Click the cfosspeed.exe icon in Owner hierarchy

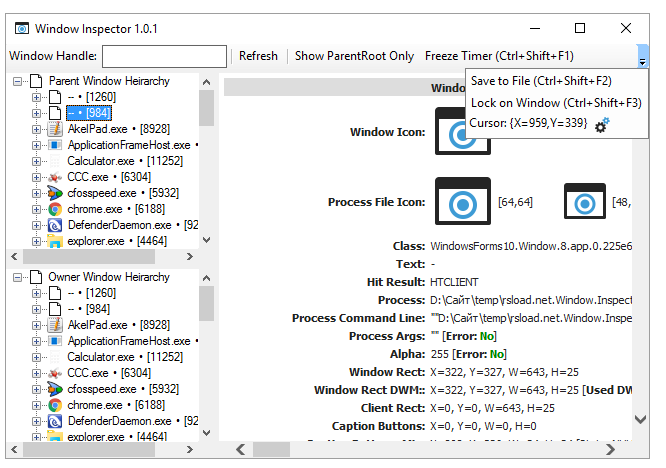[56, 389]
